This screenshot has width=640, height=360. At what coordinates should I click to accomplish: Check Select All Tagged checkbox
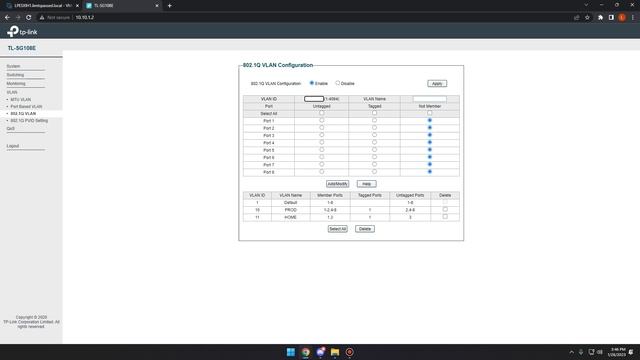pyautogui.click(x=374, y=113)
